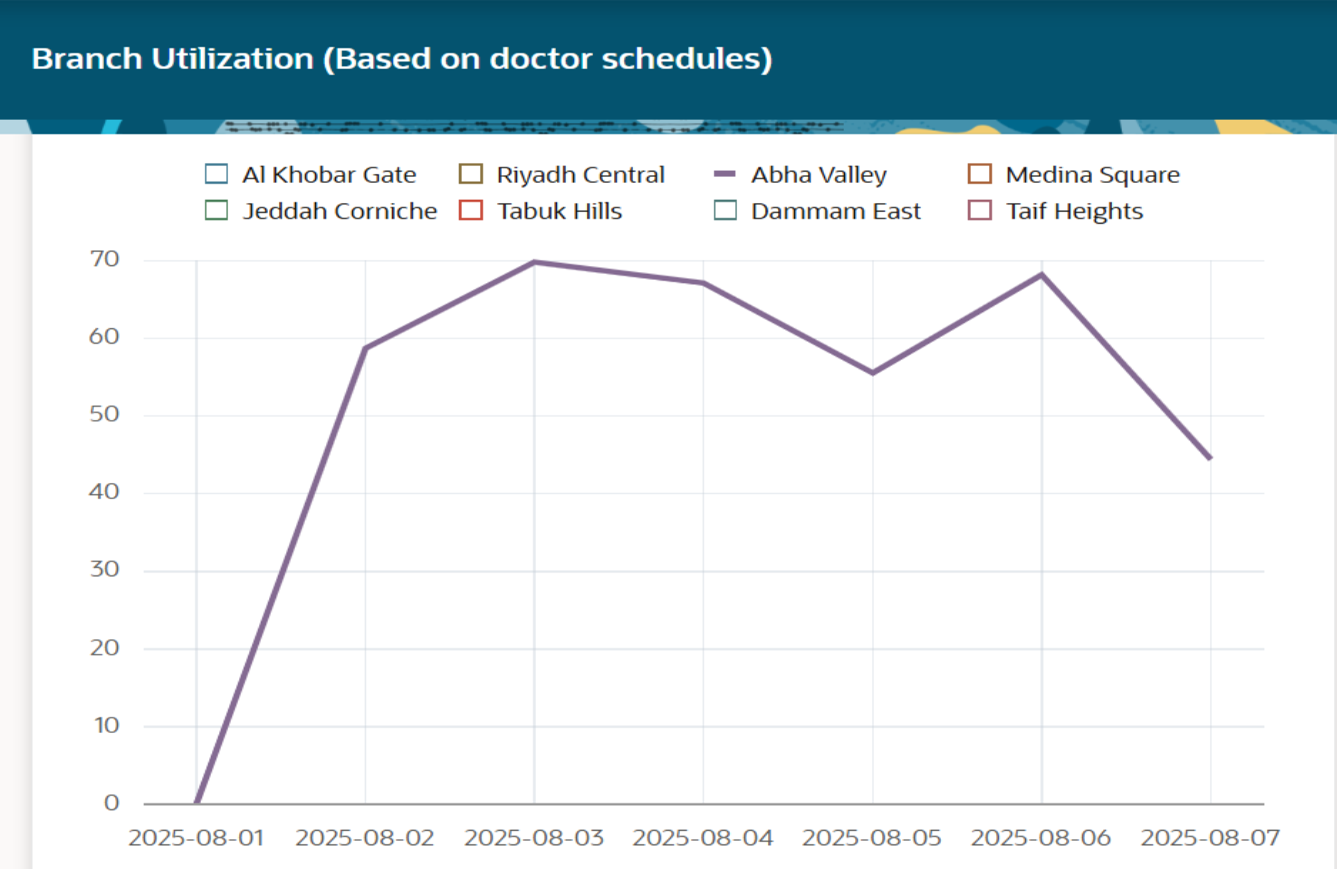Click the 2025-08-01 x-axis date label

(196, 837)
